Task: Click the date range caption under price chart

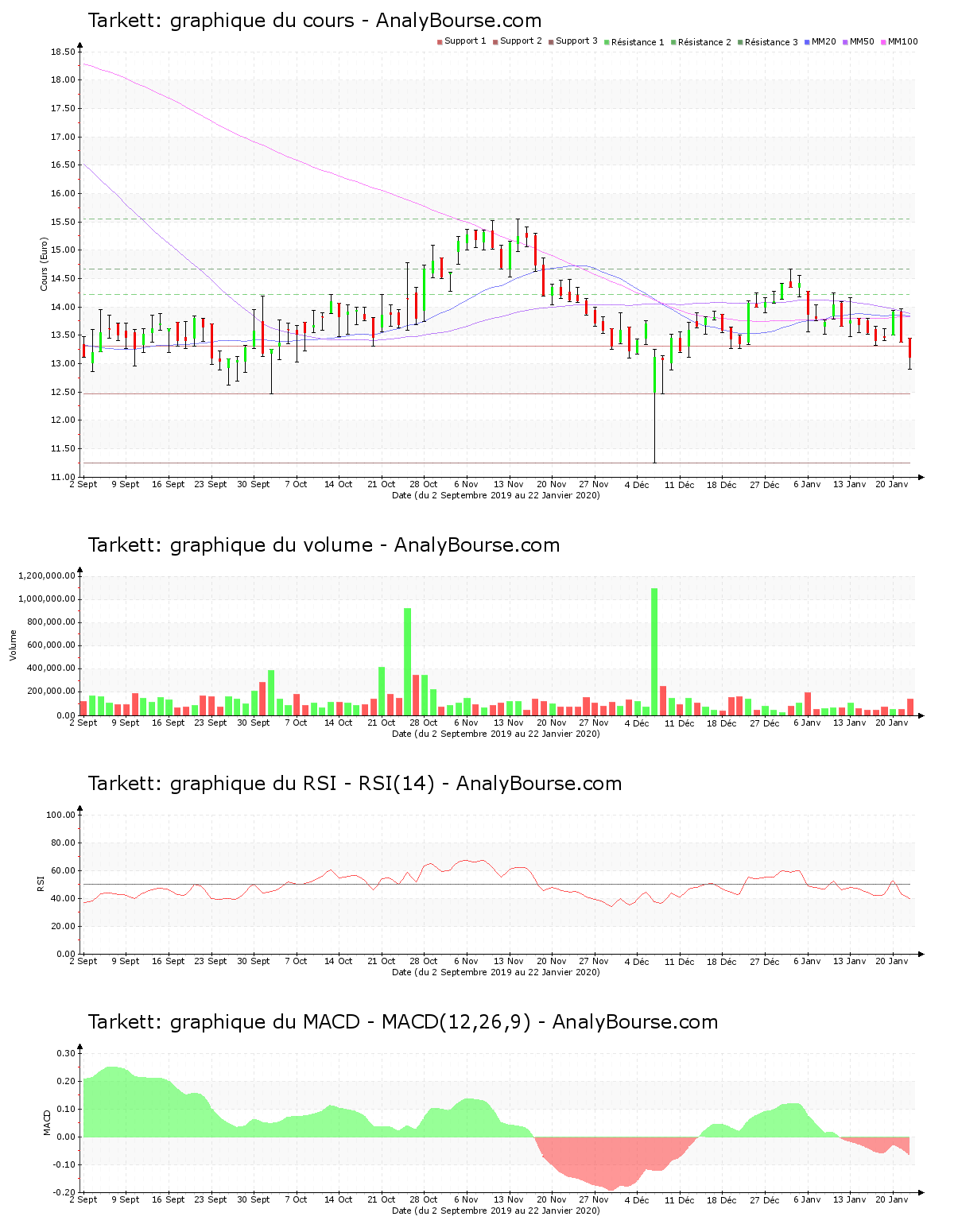Action: (496, 495)
